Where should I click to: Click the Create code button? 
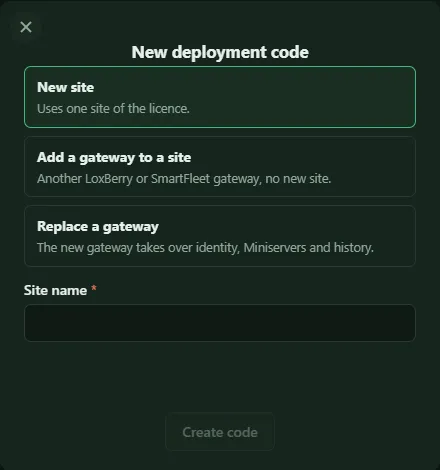coord(220,432)
